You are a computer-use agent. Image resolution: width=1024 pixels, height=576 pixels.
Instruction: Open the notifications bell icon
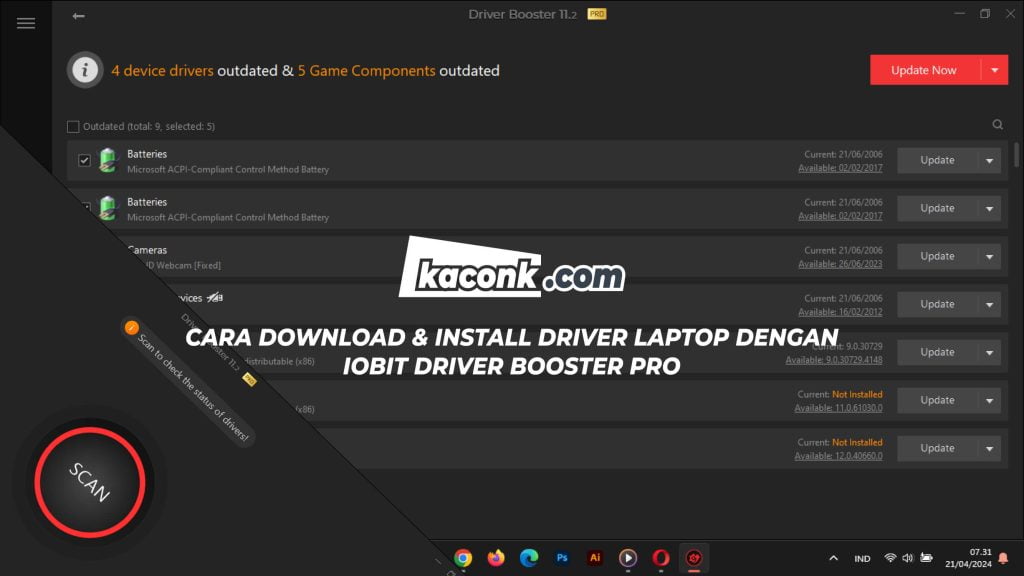pos(1003,558)
